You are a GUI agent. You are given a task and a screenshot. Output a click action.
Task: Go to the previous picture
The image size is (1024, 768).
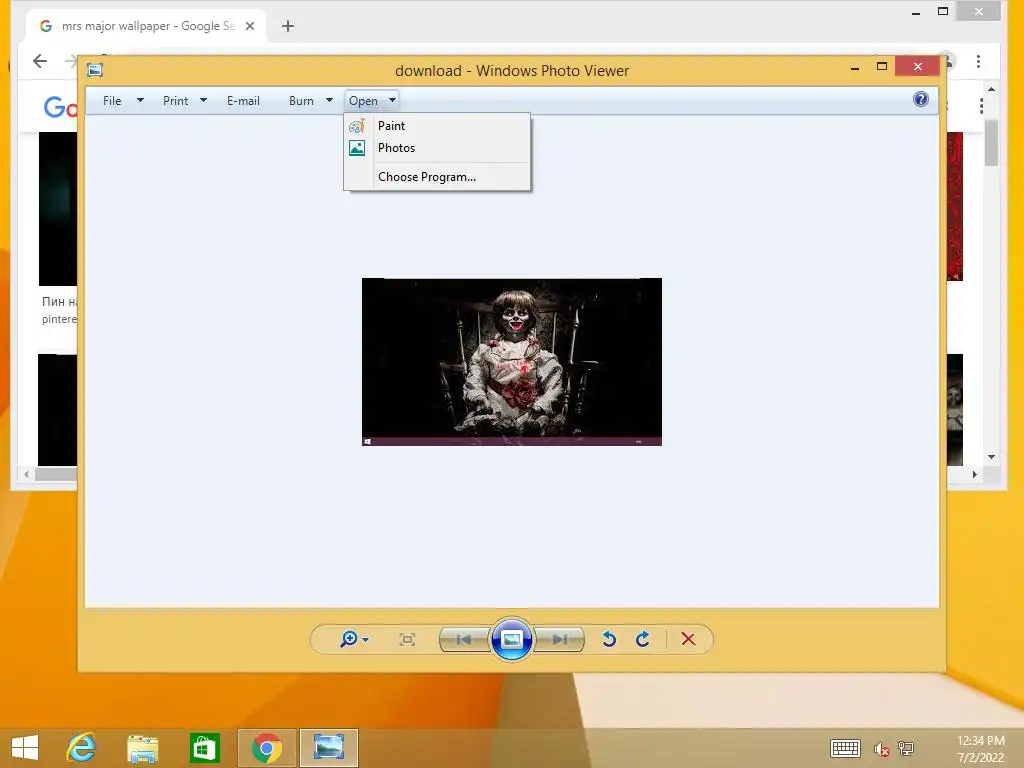point(464,639)
